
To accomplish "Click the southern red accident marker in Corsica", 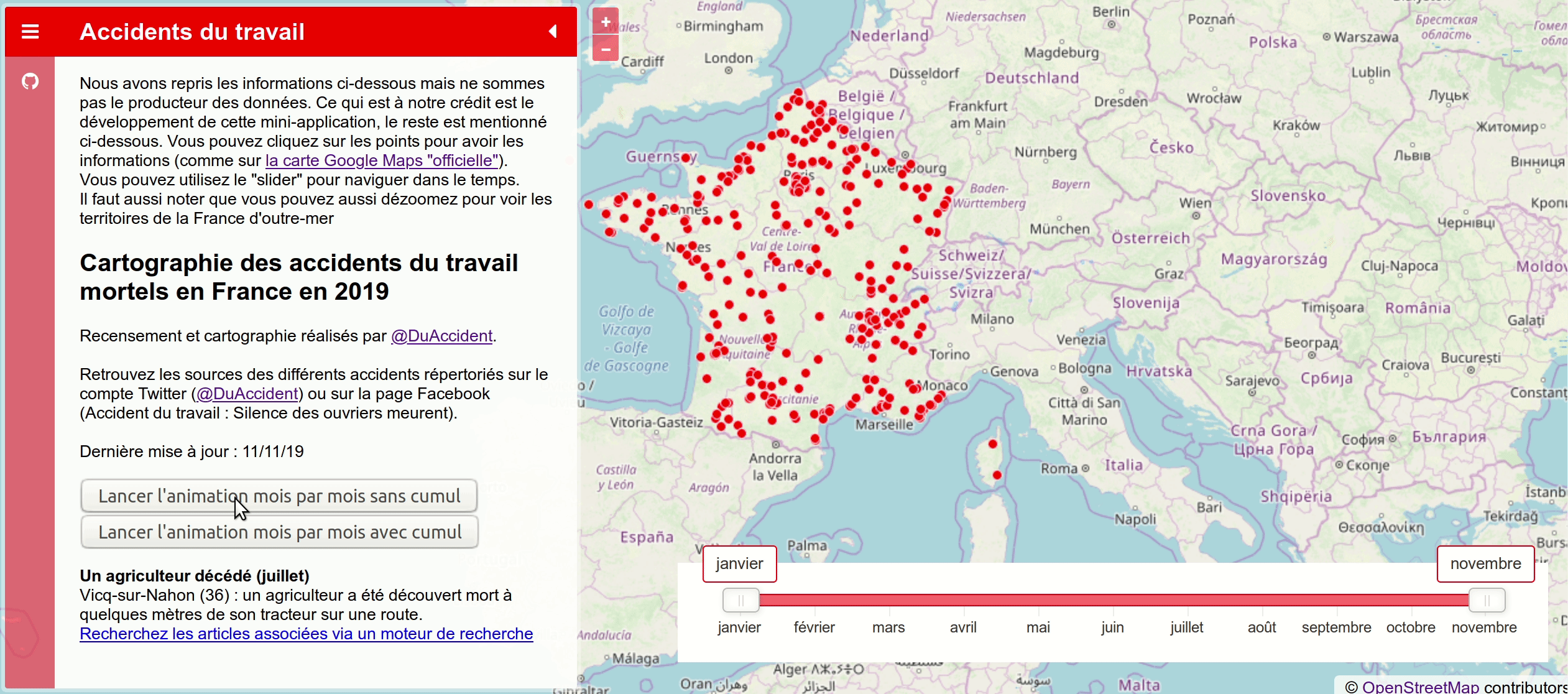I will click(997, 475).
